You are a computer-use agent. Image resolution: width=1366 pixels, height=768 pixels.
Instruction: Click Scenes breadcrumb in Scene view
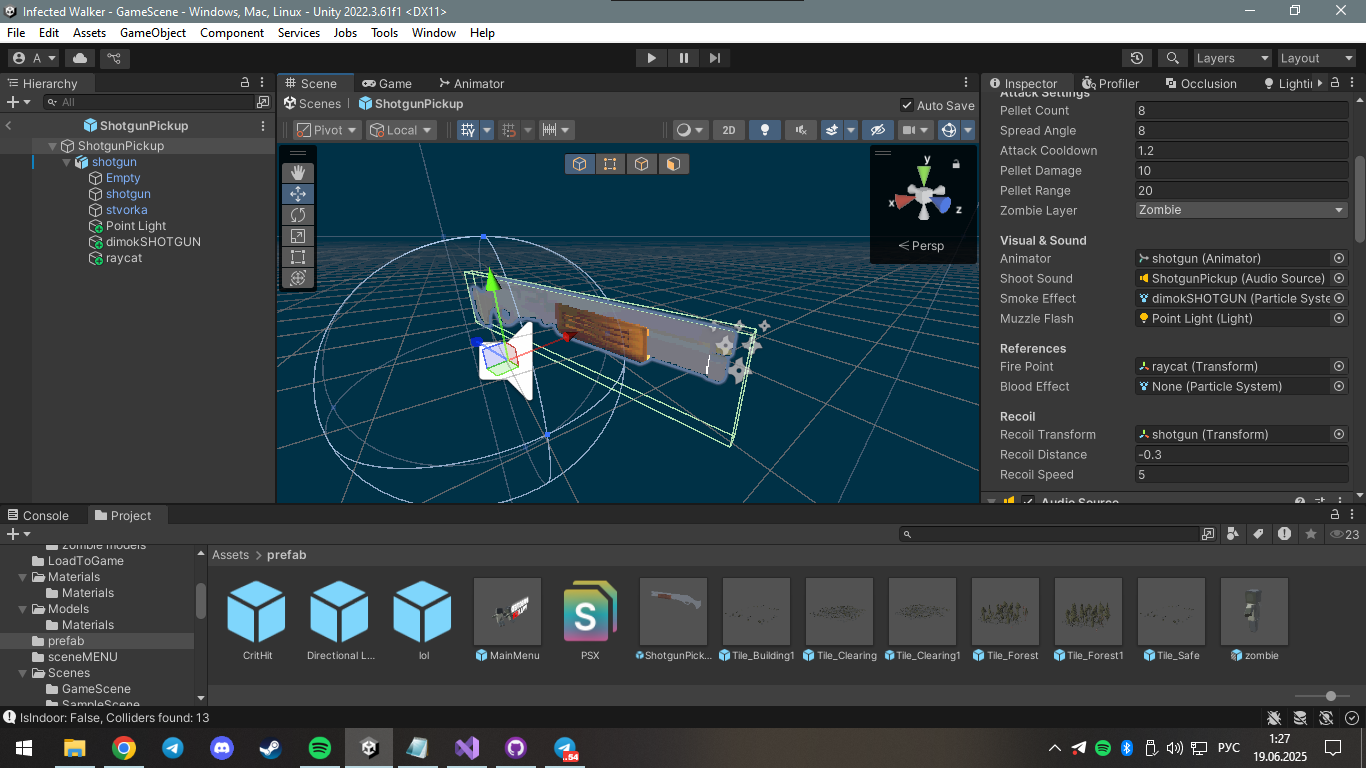click(x=311, y=103)
